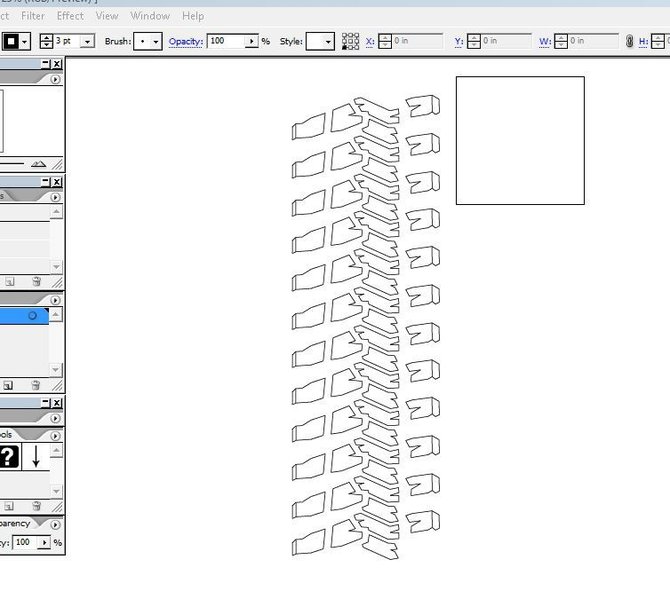Open the View menu
670x599 pixels.
point(107,16)
